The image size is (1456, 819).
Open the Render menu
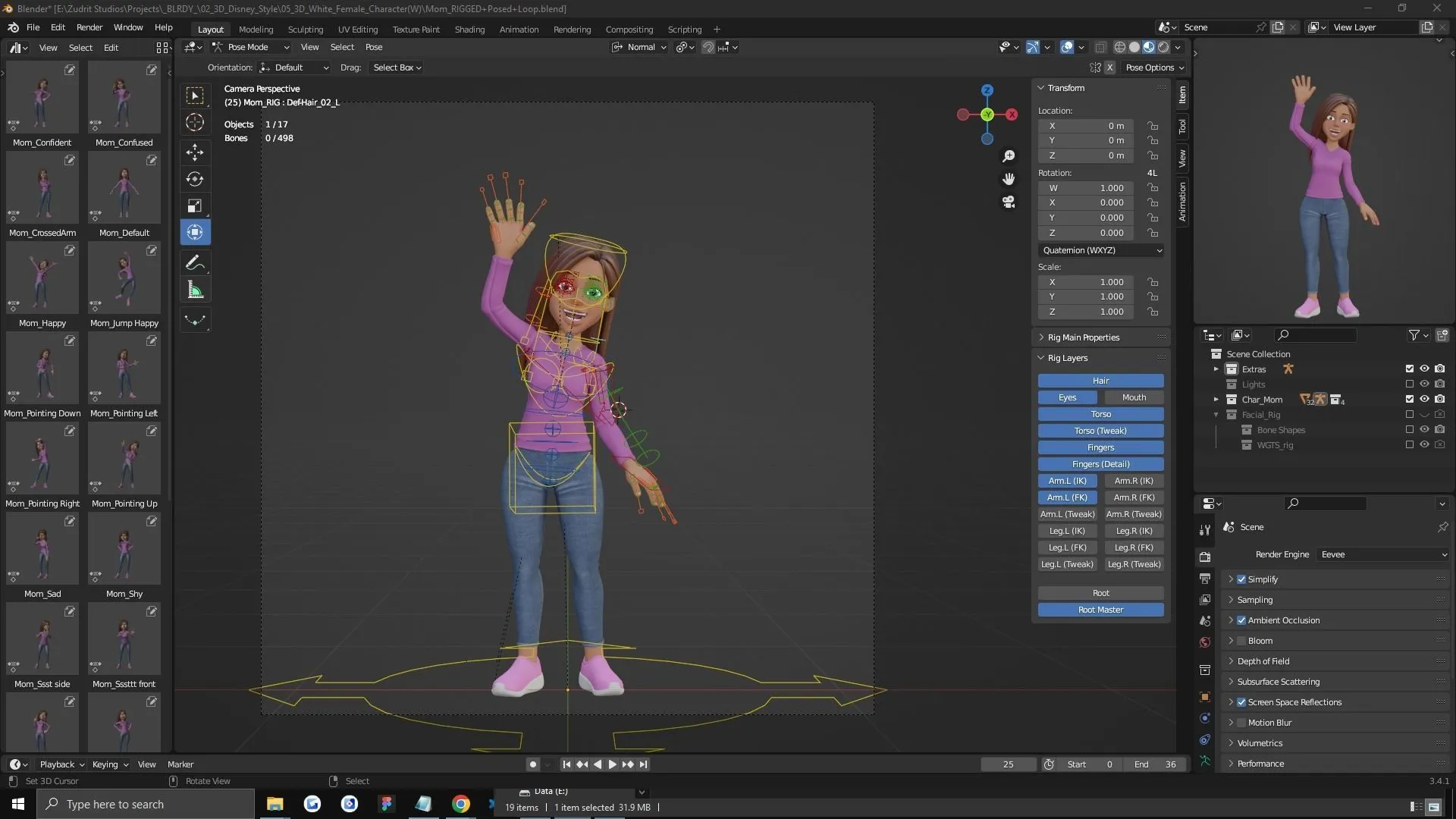click(x=89, y=27)
